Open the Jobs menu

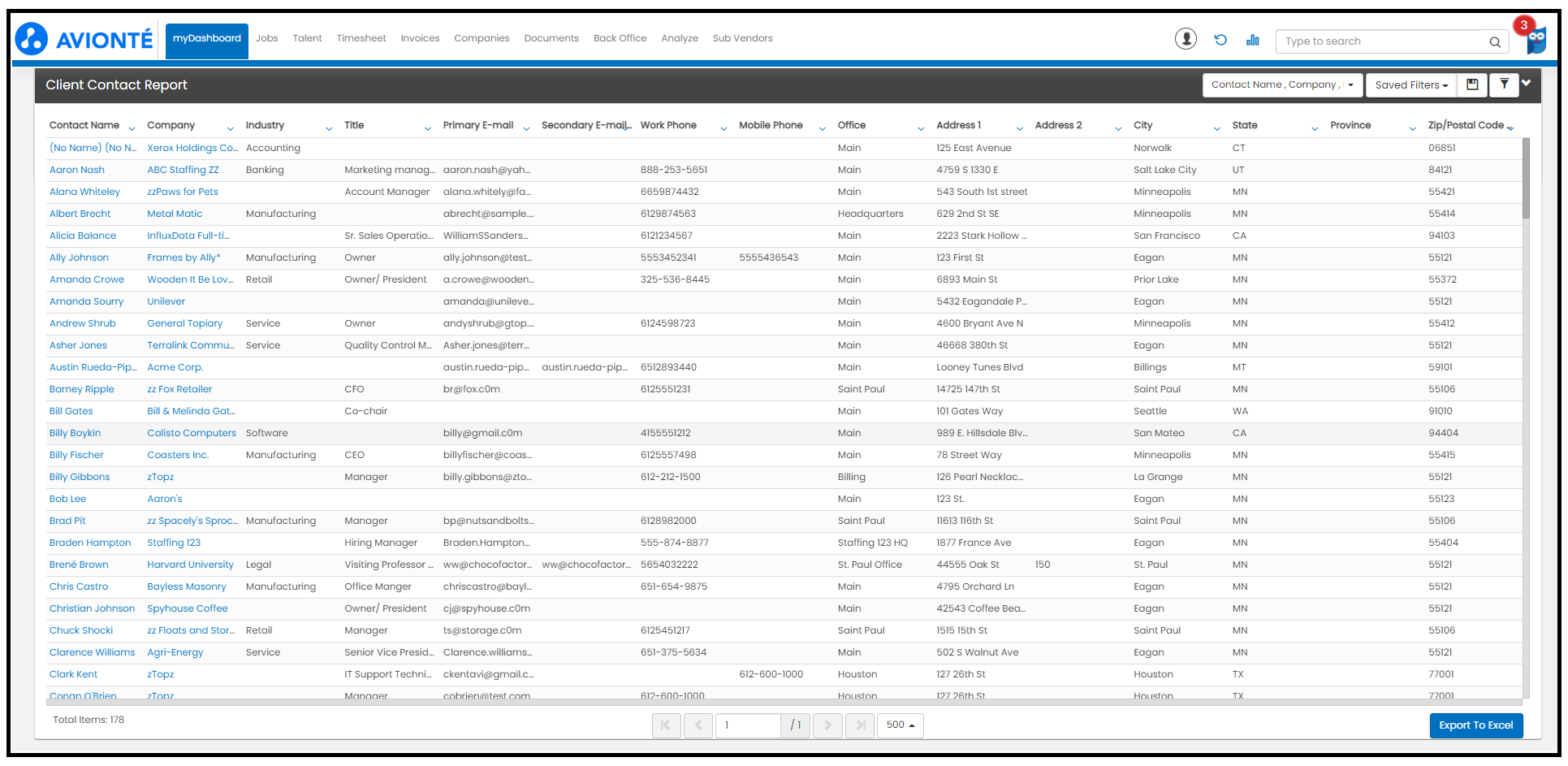[267, 38]
